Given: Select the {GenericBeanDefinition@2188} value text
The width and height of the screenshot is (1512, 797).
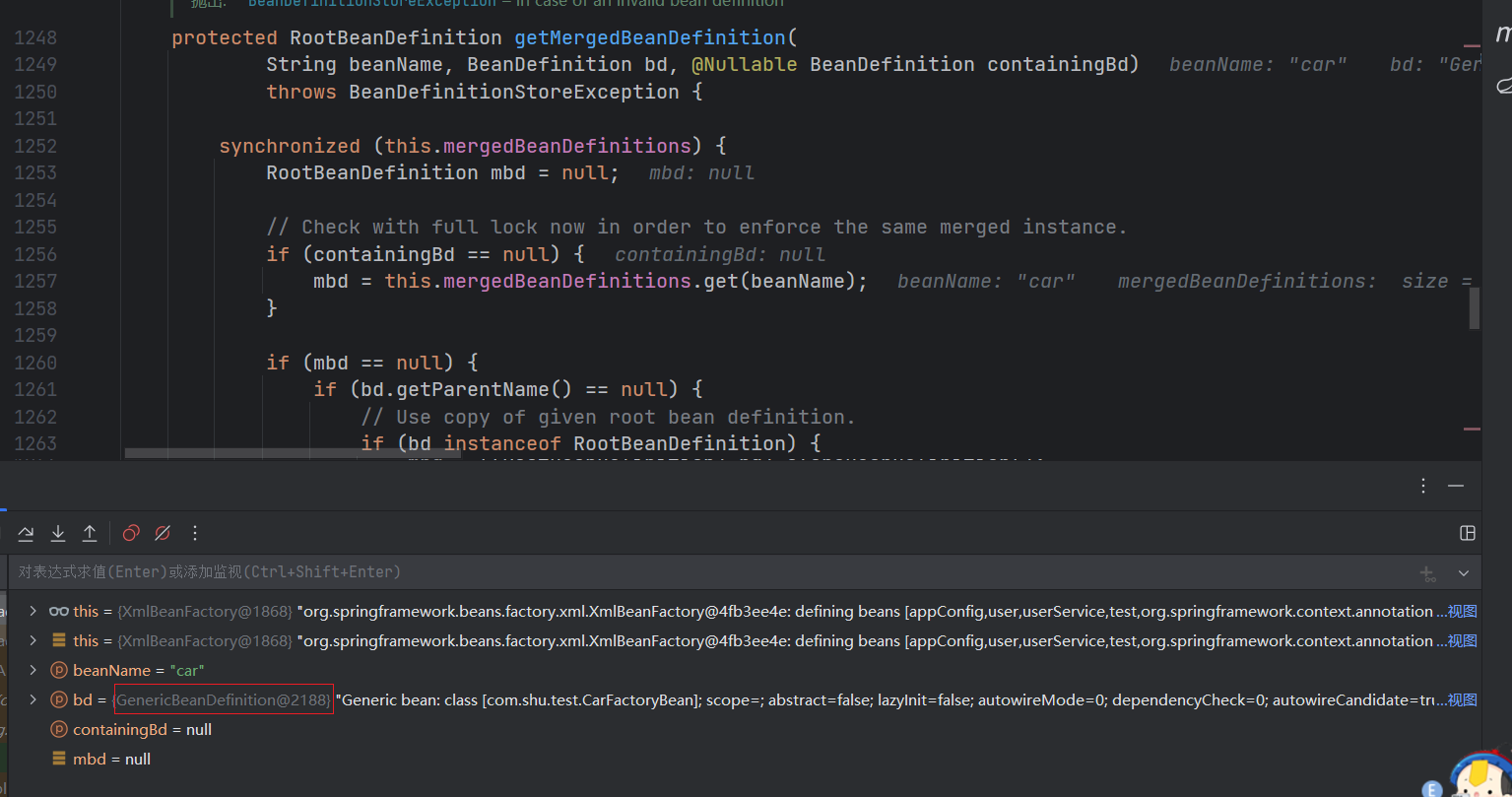Looking at the screenshot, I should point(224,699).
